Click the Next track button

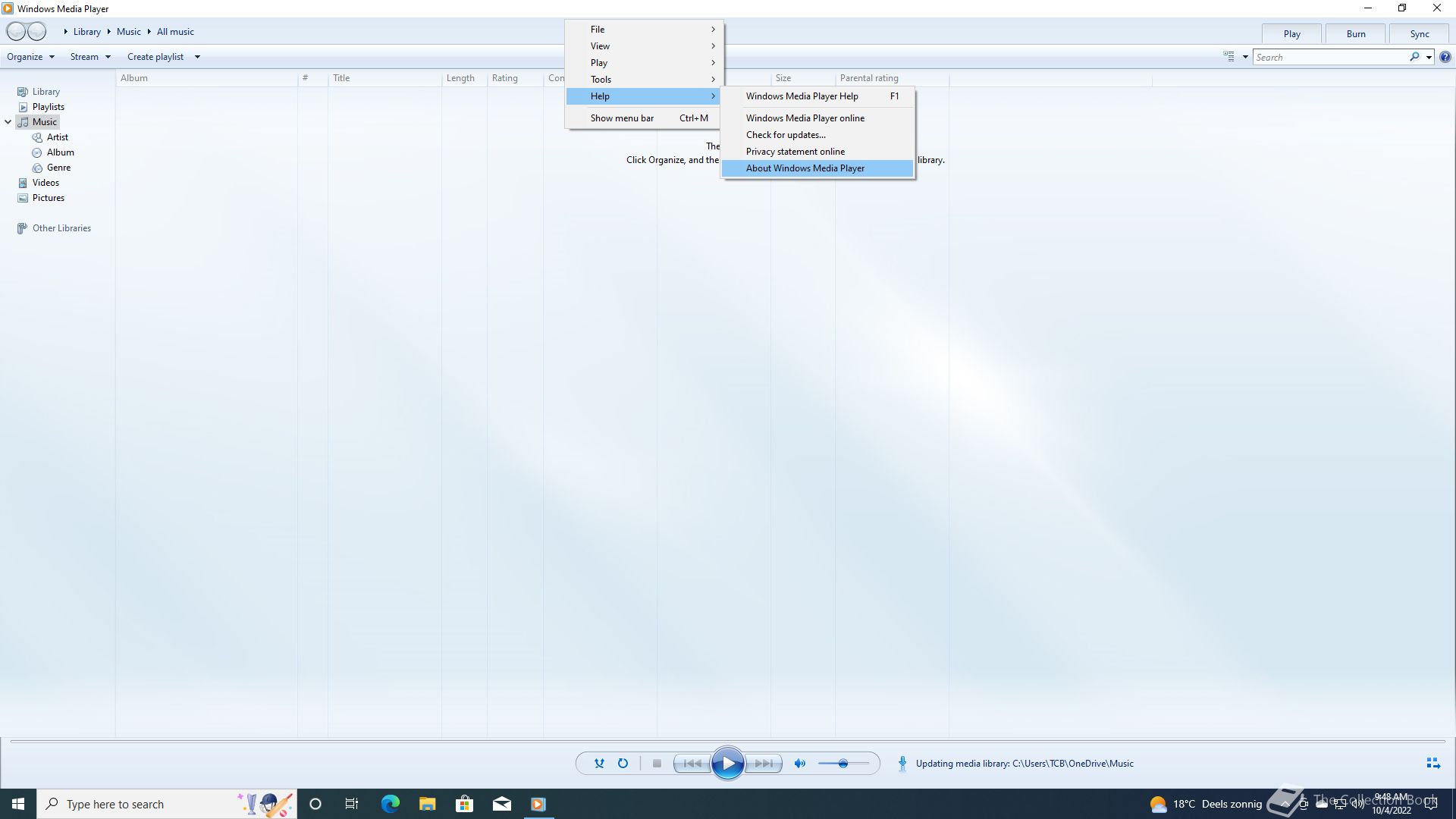coord(764,764)
